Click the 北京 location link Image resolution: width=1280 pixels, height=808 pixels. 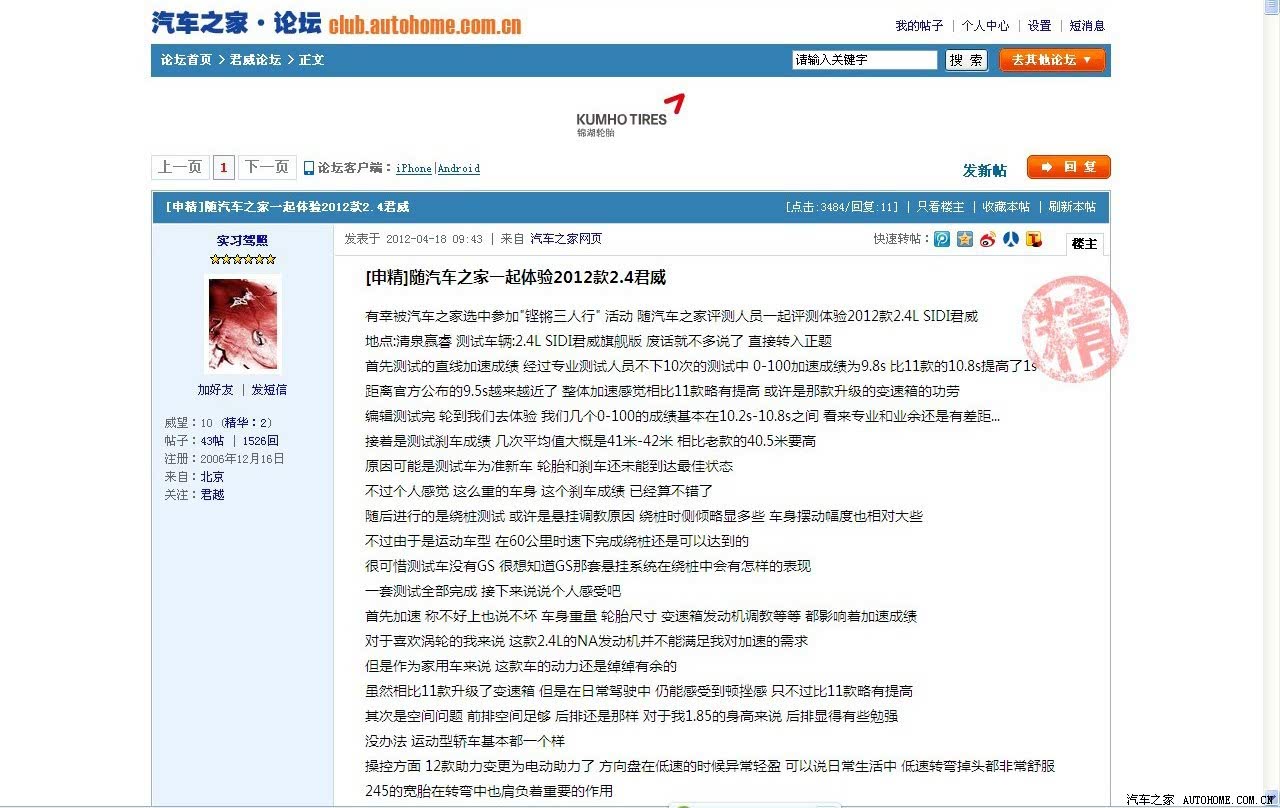212,477
